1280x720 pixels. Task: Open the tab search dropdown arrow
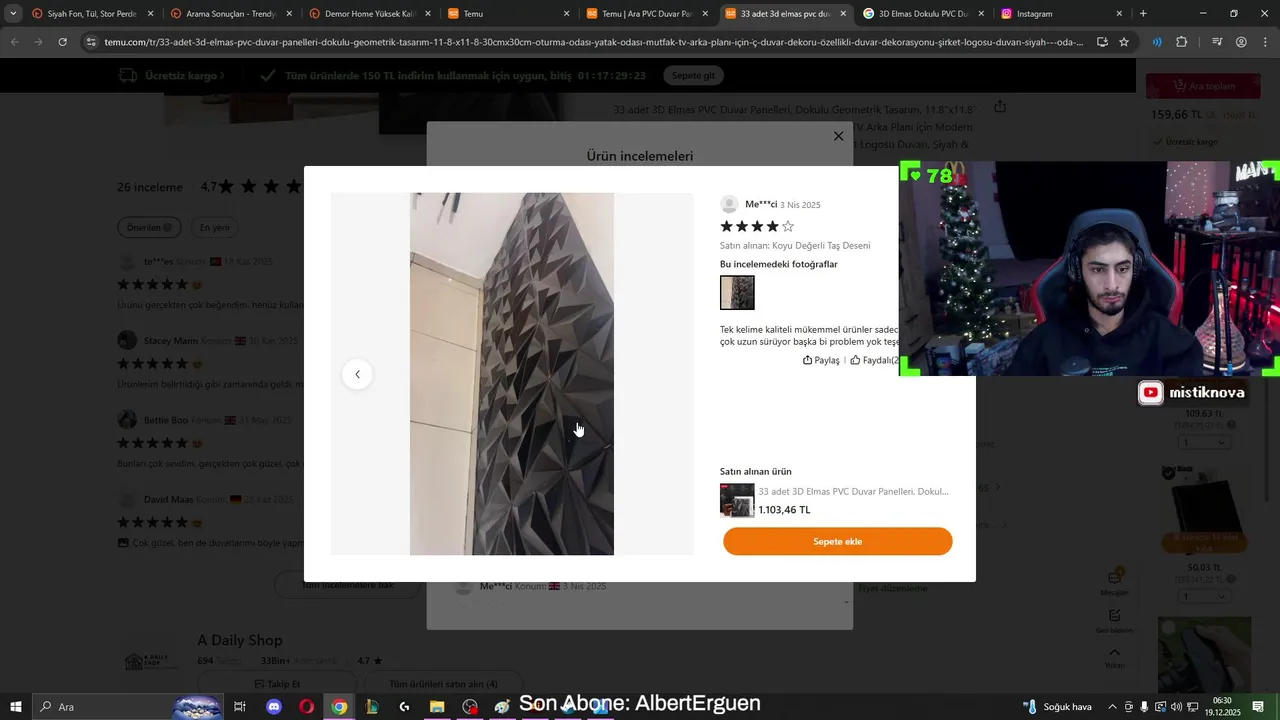[x=13, y=14]
